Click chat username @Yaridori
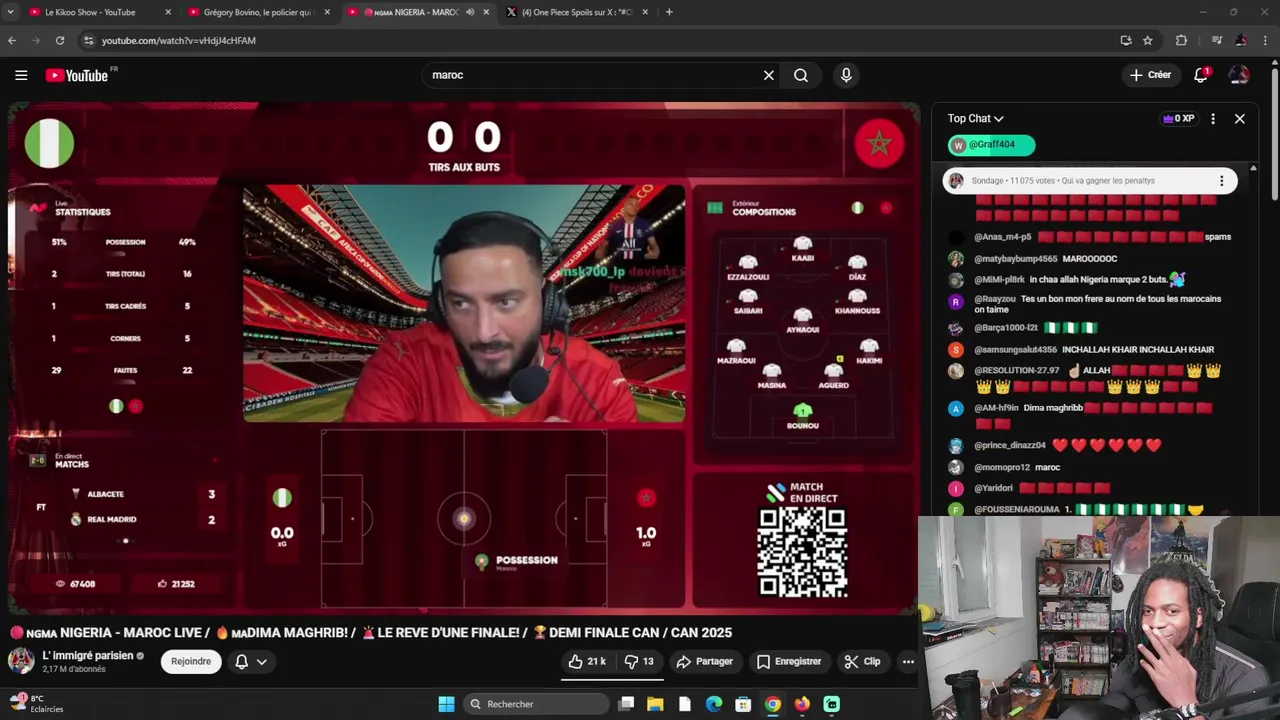Image resolution: width=1280 pixels, height=720 pixels. 993,488
